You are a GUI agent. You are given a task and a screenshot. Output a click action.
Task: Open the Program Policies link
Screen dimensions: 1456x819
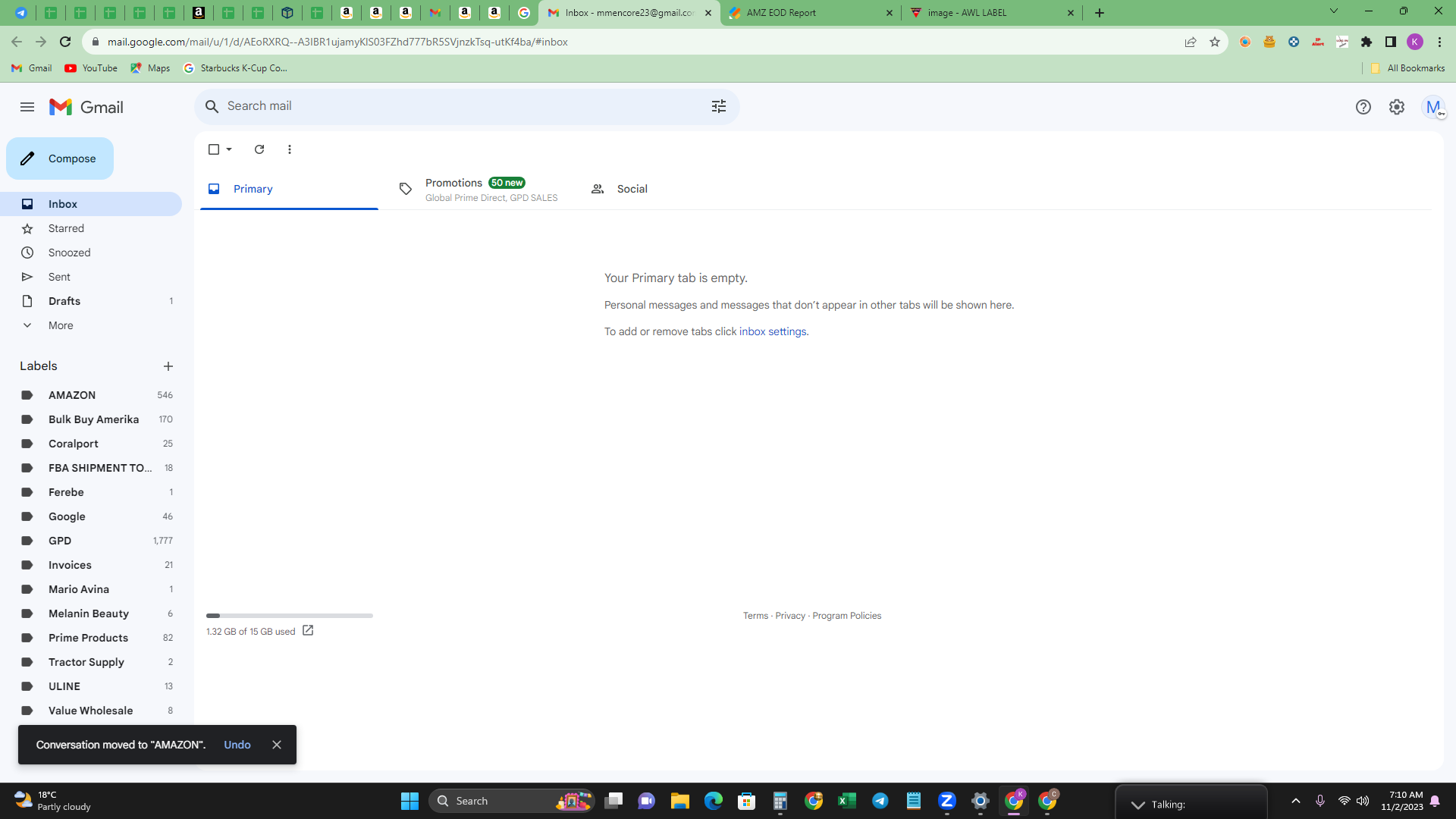(846, 616)
